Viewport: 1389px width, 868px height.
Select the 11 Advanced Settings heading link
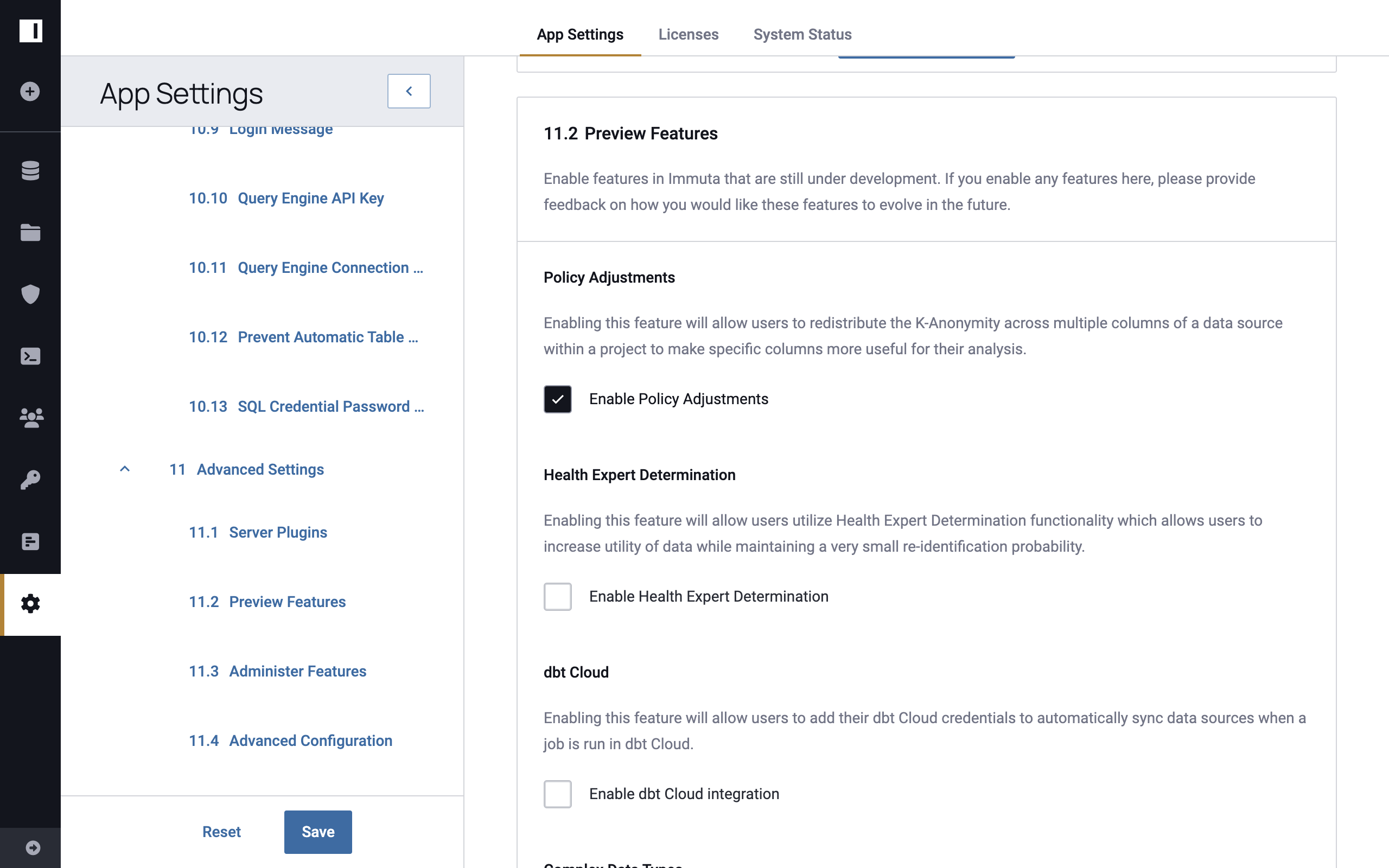click(246, 469)
